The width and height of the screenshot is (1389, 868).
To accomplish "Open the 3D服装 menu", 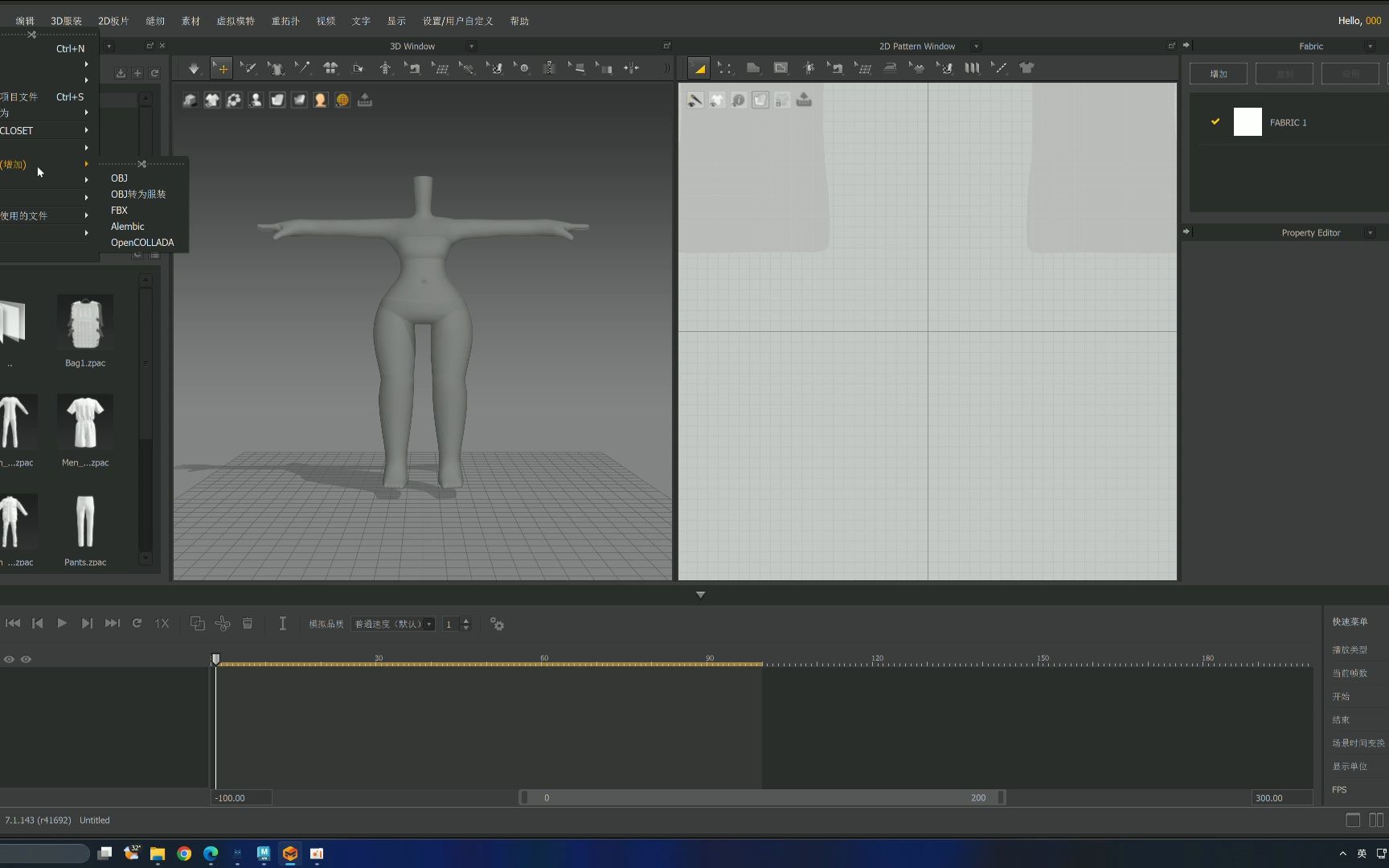I will 66,21.
